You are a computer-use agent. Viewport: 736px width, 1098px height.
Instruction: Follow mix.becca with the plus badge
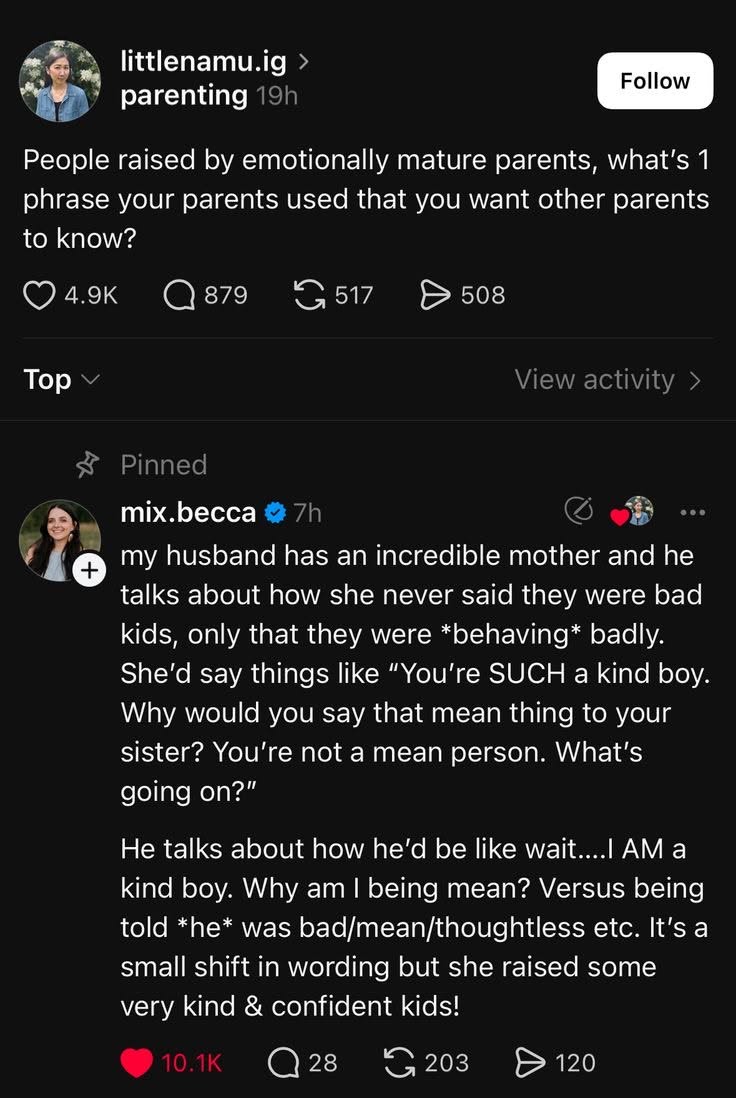pos(89,570)
